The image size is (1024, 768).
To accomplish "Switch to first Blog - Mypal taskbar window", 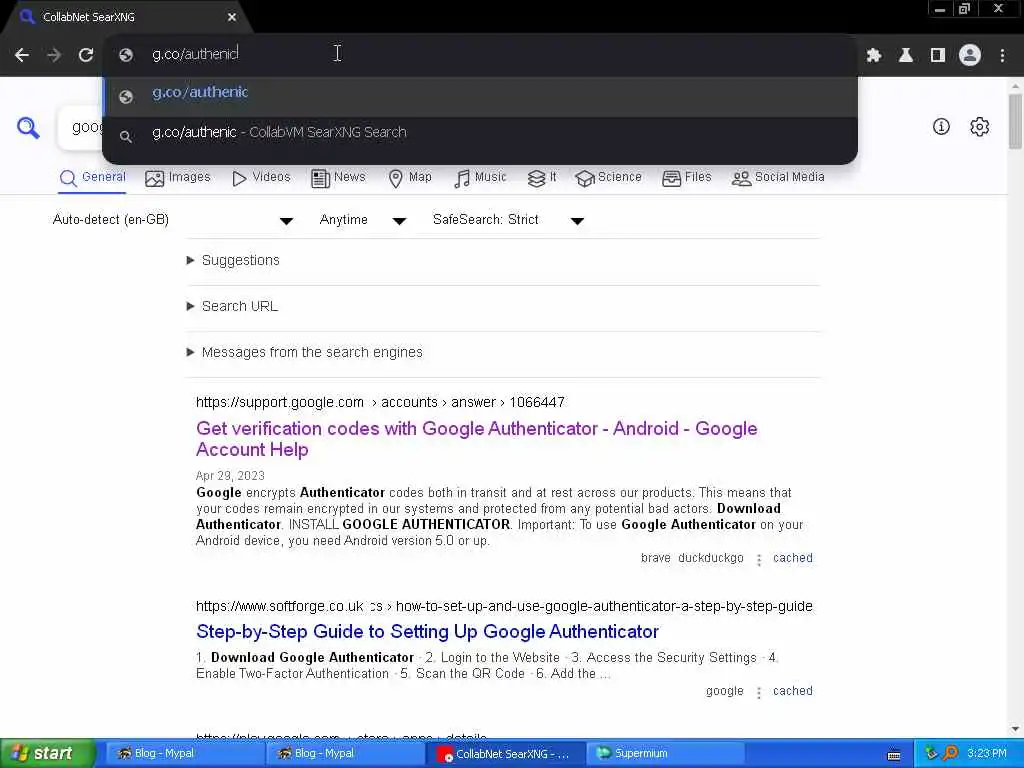I will click(x=184, y=754).
